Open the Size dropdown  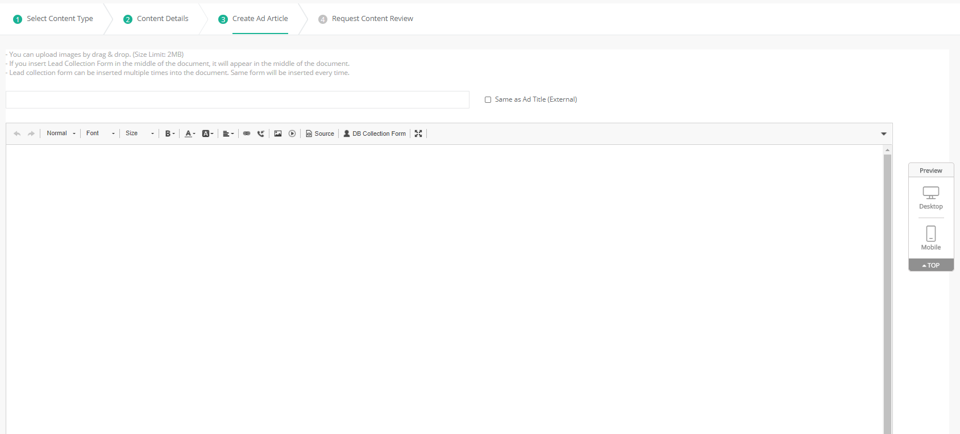(x=139, y=133)
